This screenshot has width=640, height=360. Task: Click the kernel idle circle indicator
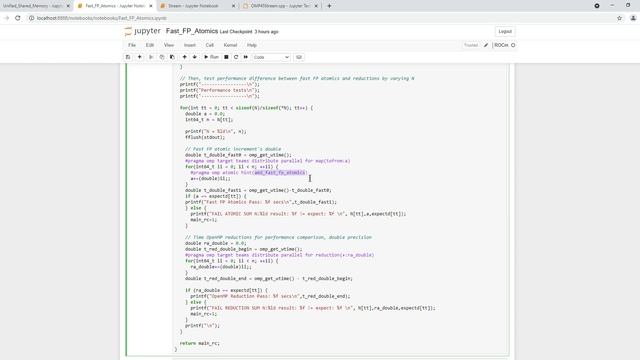click(x=513, y=45)
